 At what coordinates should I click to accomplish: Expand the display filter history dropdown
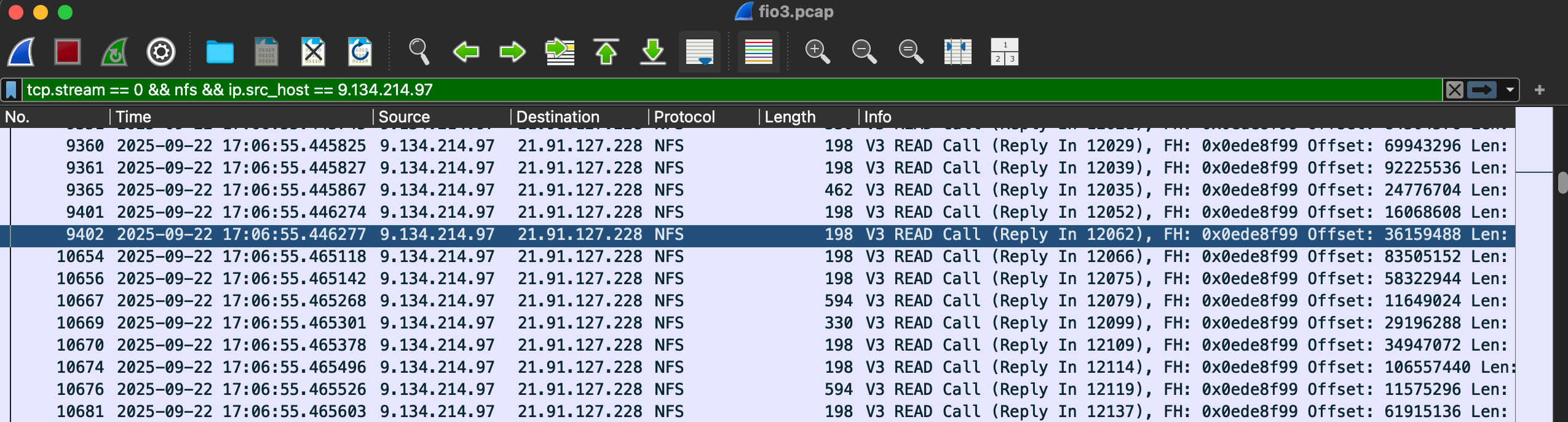click(1510, 90)
